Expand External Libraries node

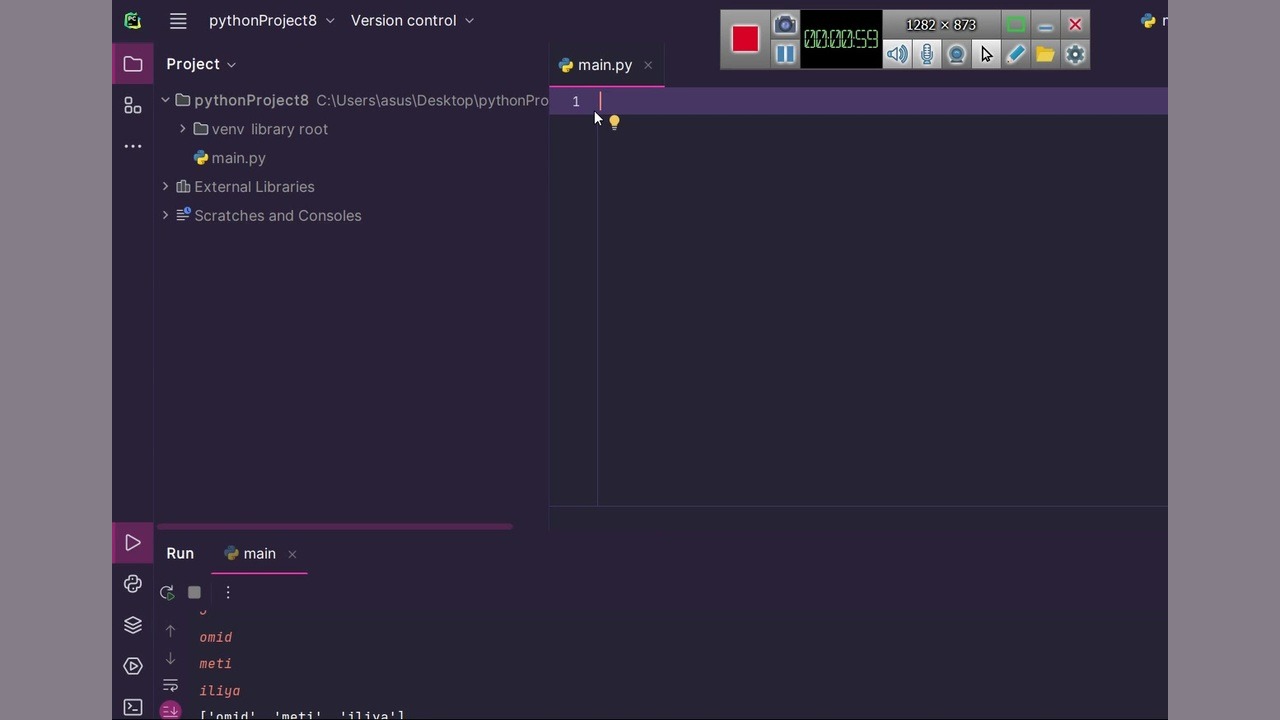click(166, 187)
